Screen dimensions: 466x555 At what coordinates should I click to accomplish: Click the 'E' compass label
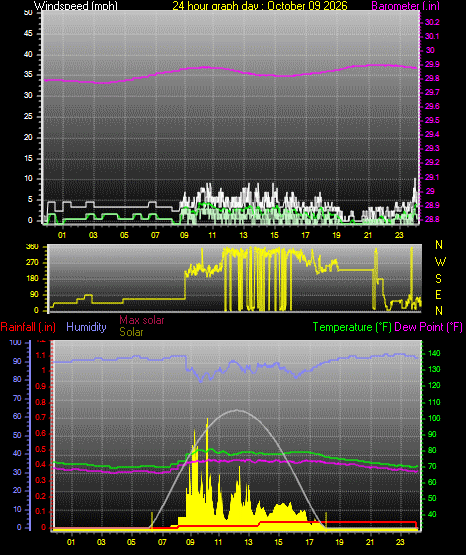coord(438,294)
